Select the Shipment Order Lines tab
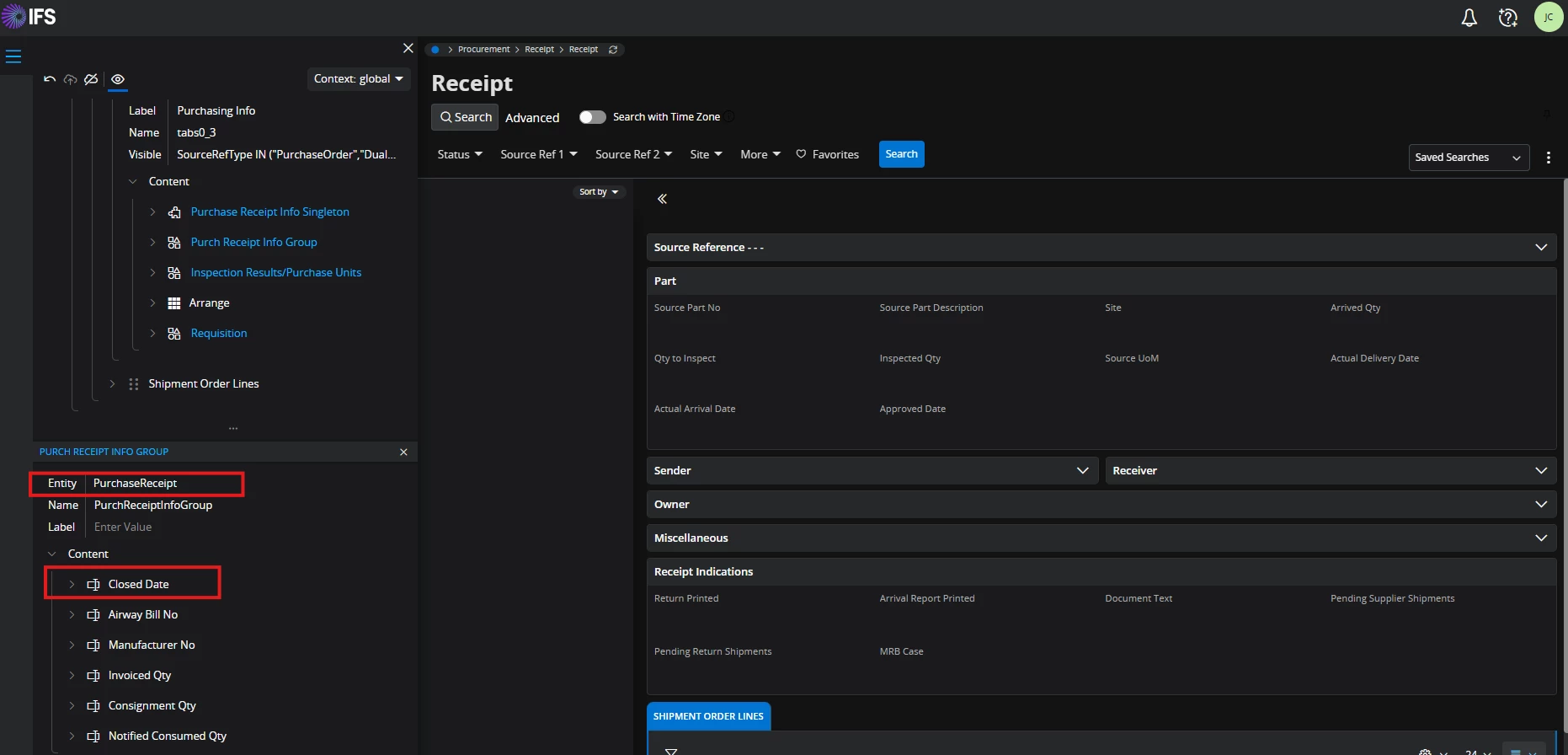Viewport: 1568px width, 755px height. coord(708,716)
